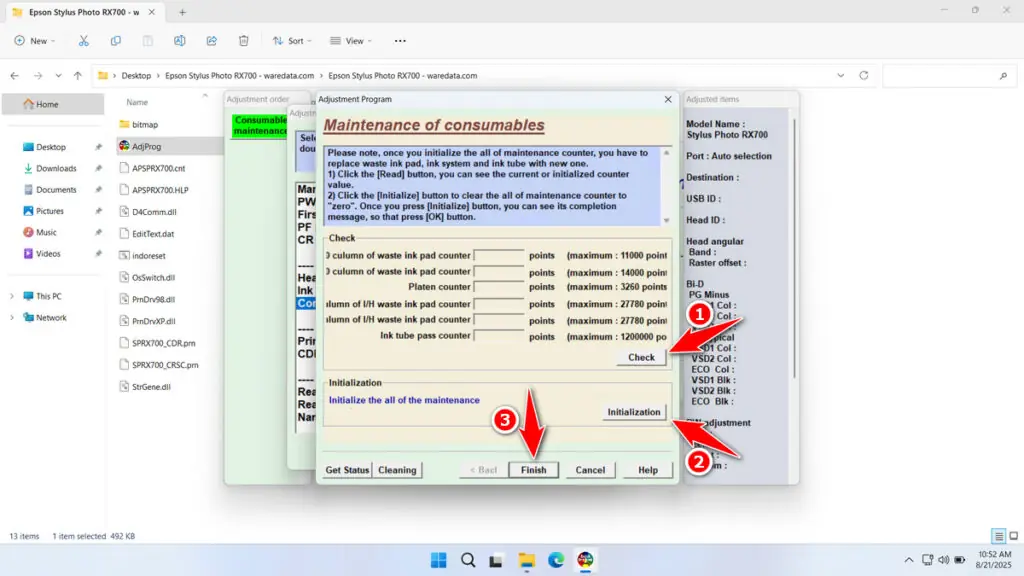Expand the This PC tree node
This screenshot has width=1024, height=576.
(12, 296)
